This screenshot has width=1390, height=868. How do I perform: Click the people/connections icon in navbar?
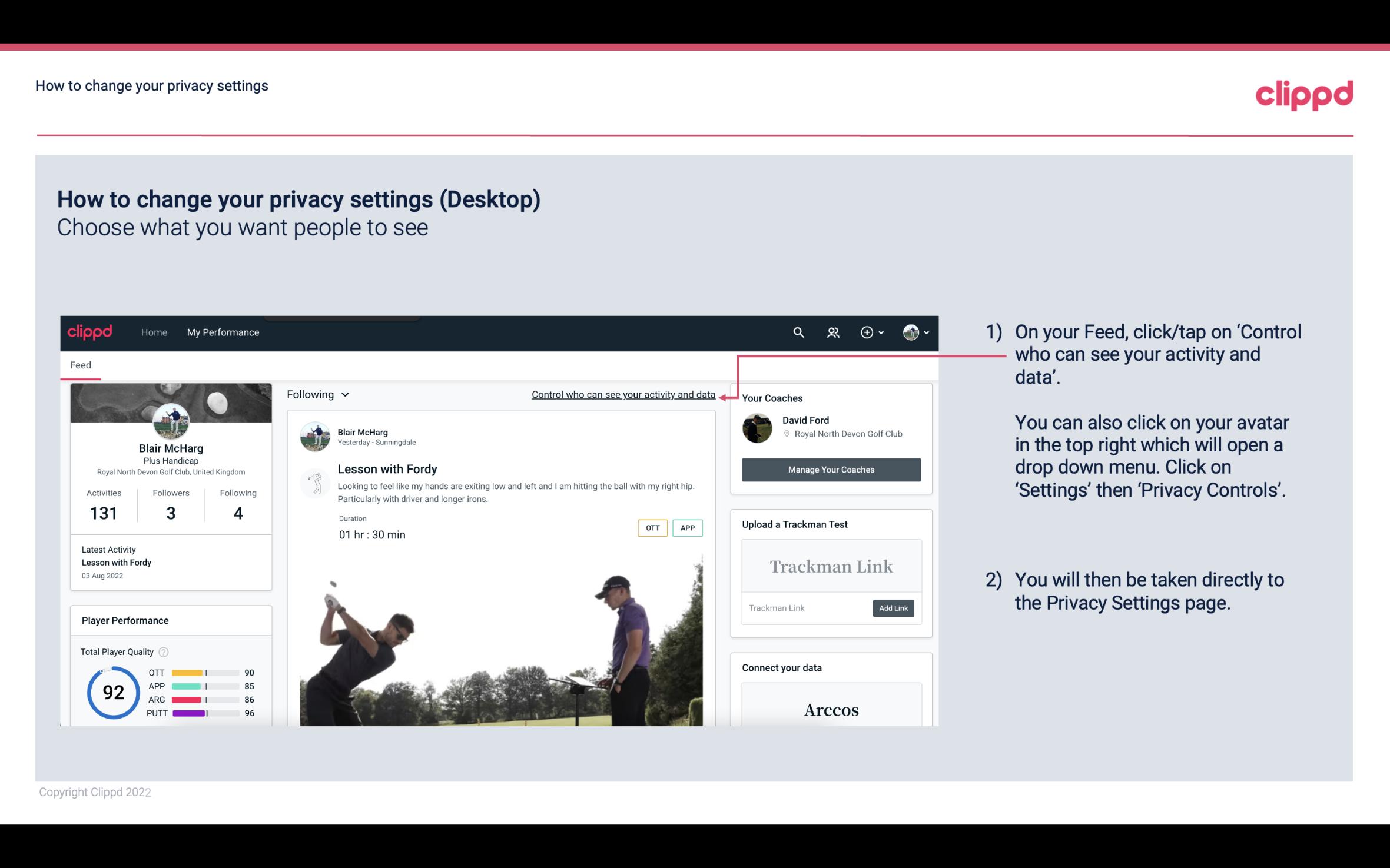click(833, 332)
